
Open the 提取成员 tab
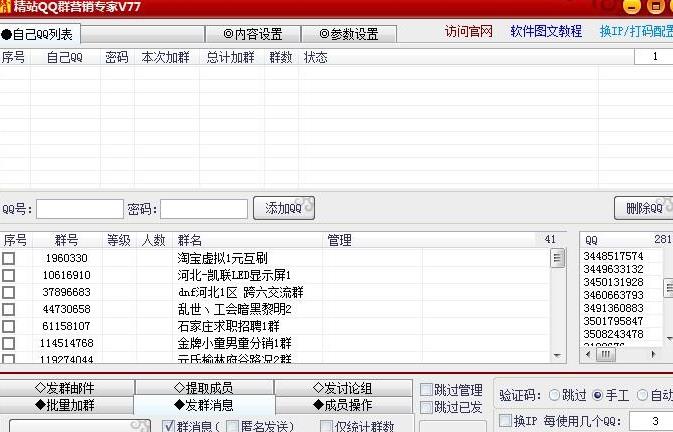[x=204, y=388]
